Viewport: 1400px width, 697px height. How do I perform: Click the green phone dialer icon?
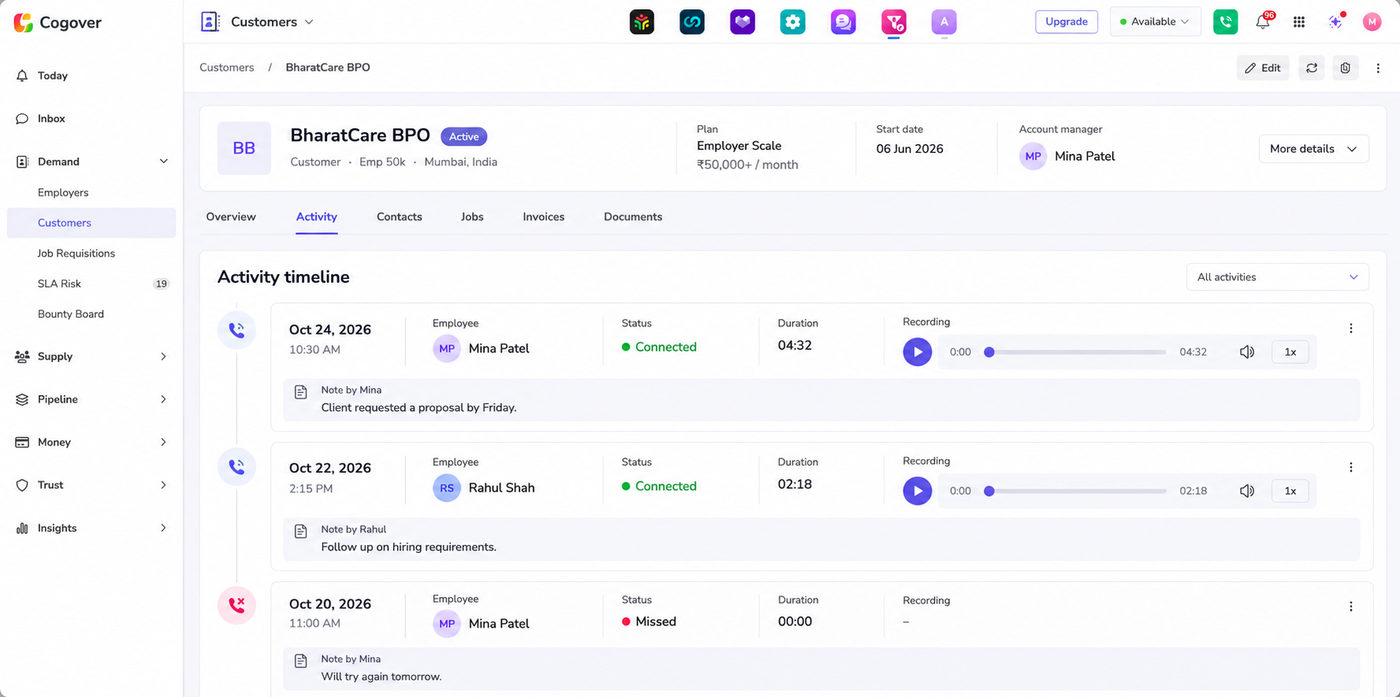[1225, 22]
